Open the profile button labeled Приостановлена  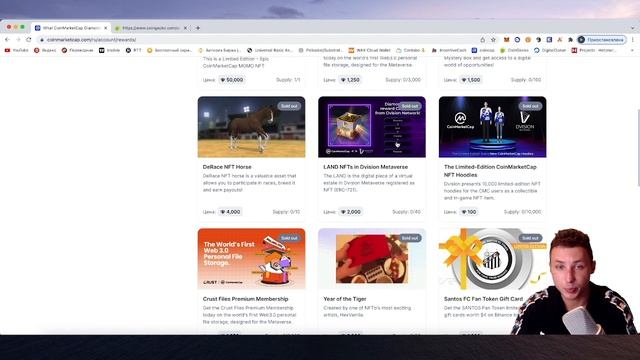click(602, 40)
